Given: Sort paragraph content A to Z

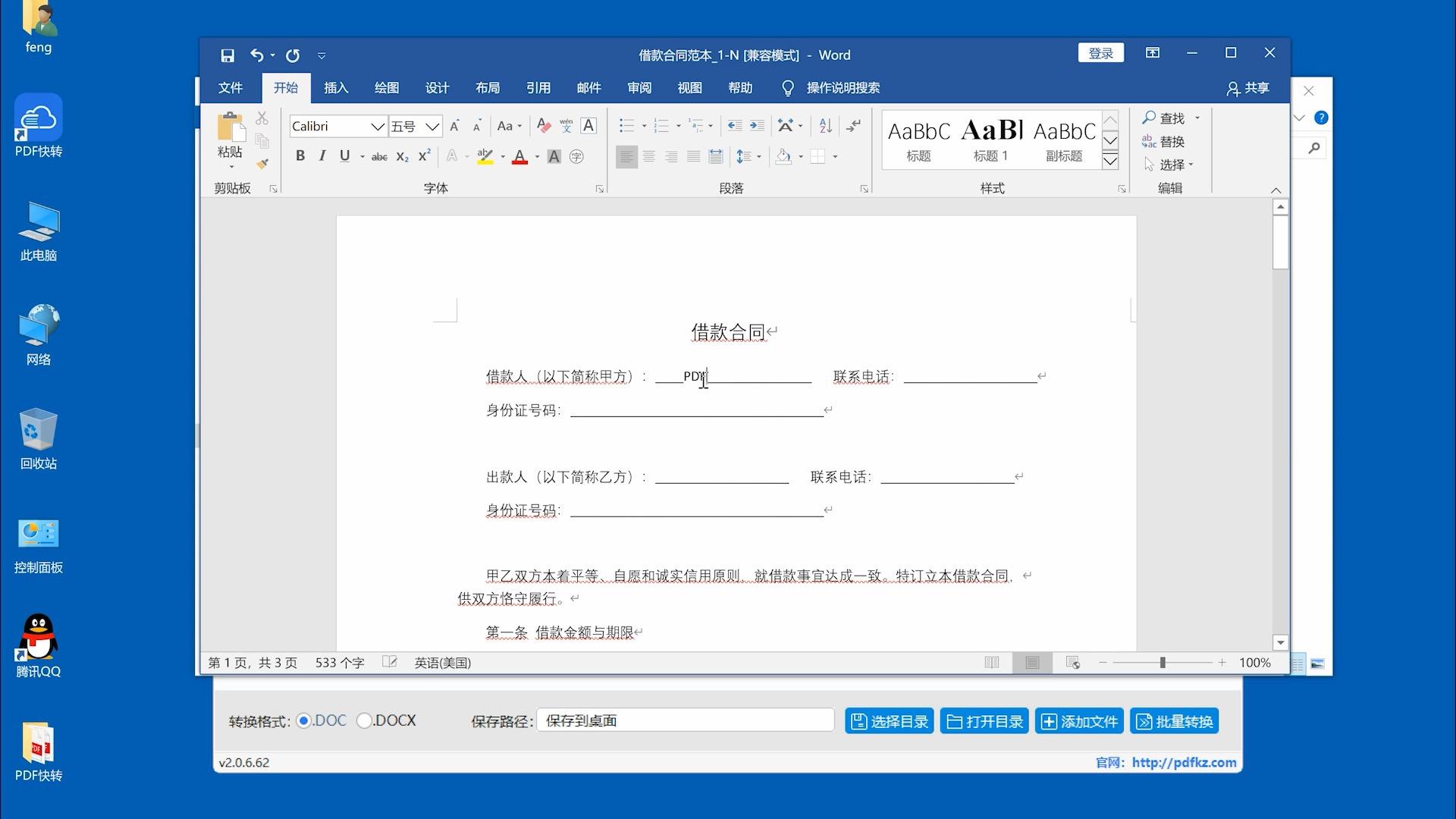Looking at the screenshot, I should click(x=826, y=126).
